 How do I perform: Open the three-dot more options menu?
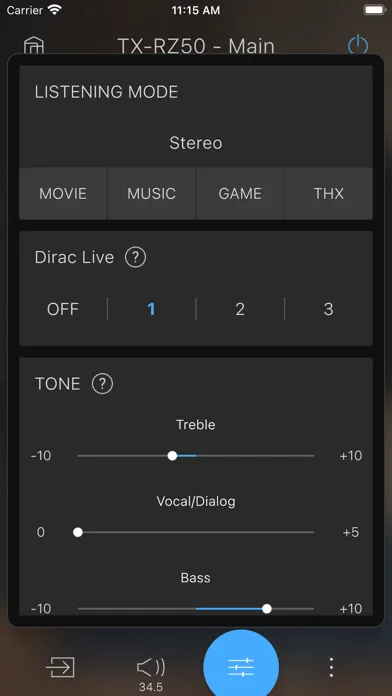[331, 667]
